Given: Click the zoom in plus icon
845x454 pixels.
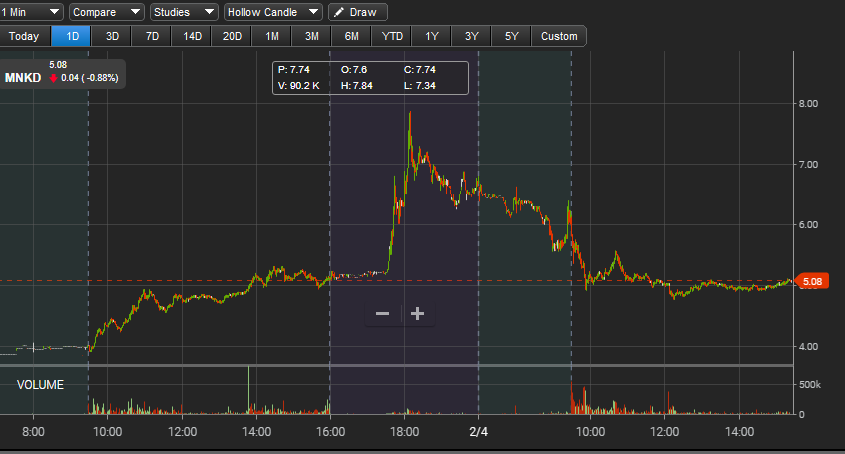Looking at the screenshot, I should [418, 314].
